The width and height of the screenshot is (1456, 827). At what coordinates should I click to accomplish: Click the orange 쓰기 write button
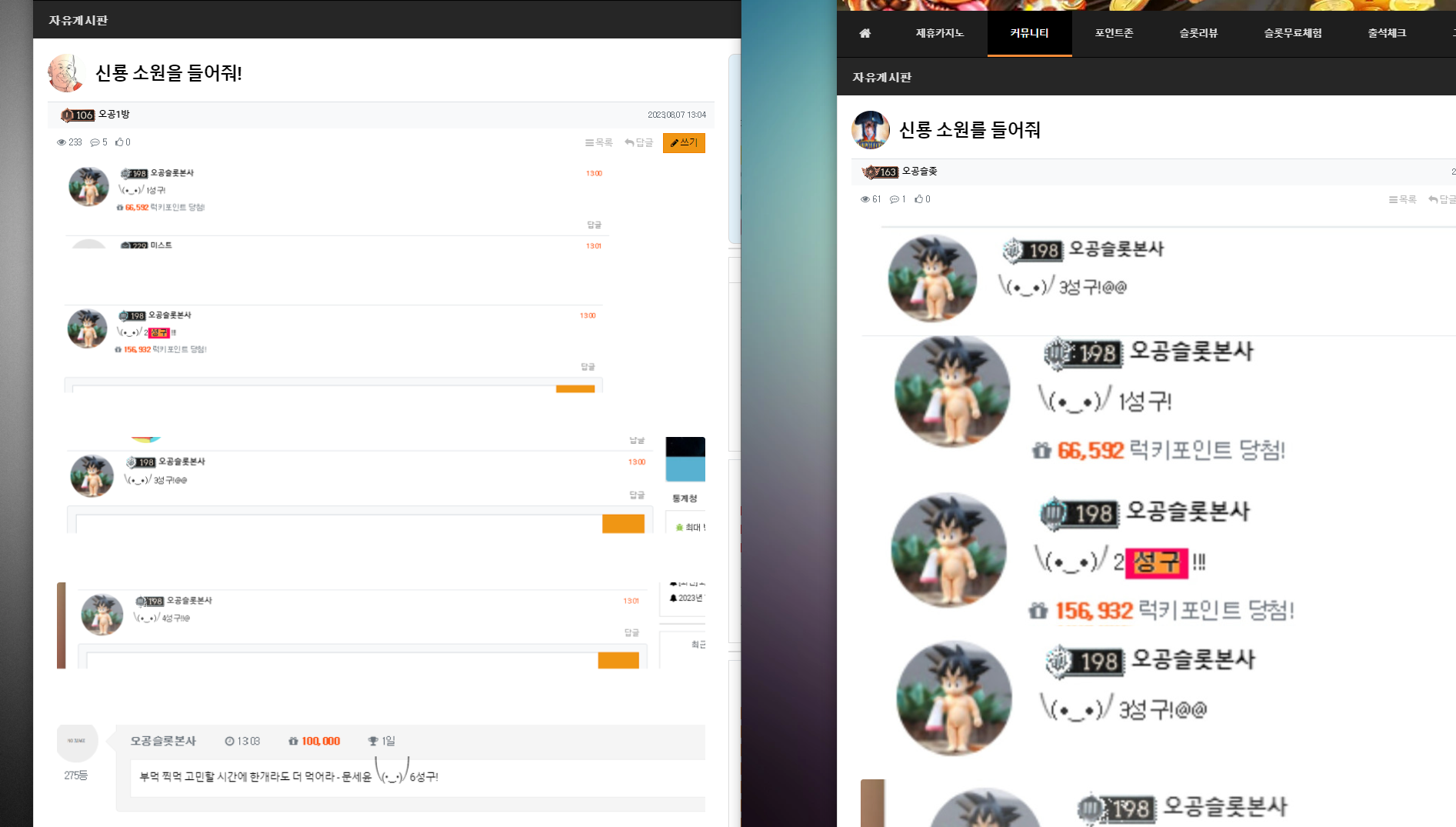pos(684,143)
